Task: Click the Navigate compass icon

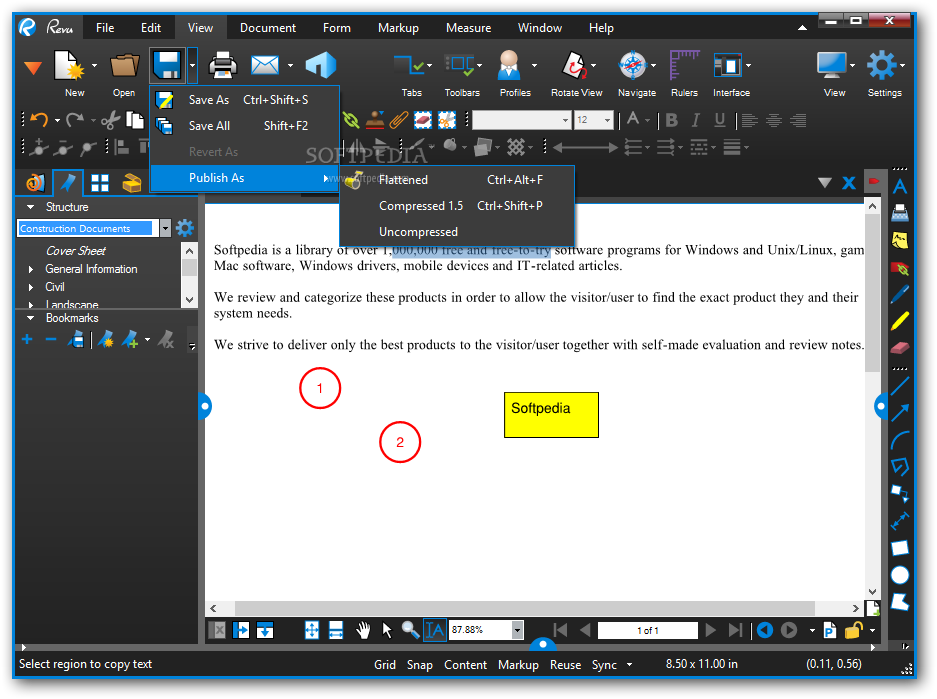Action: point(633,65)
